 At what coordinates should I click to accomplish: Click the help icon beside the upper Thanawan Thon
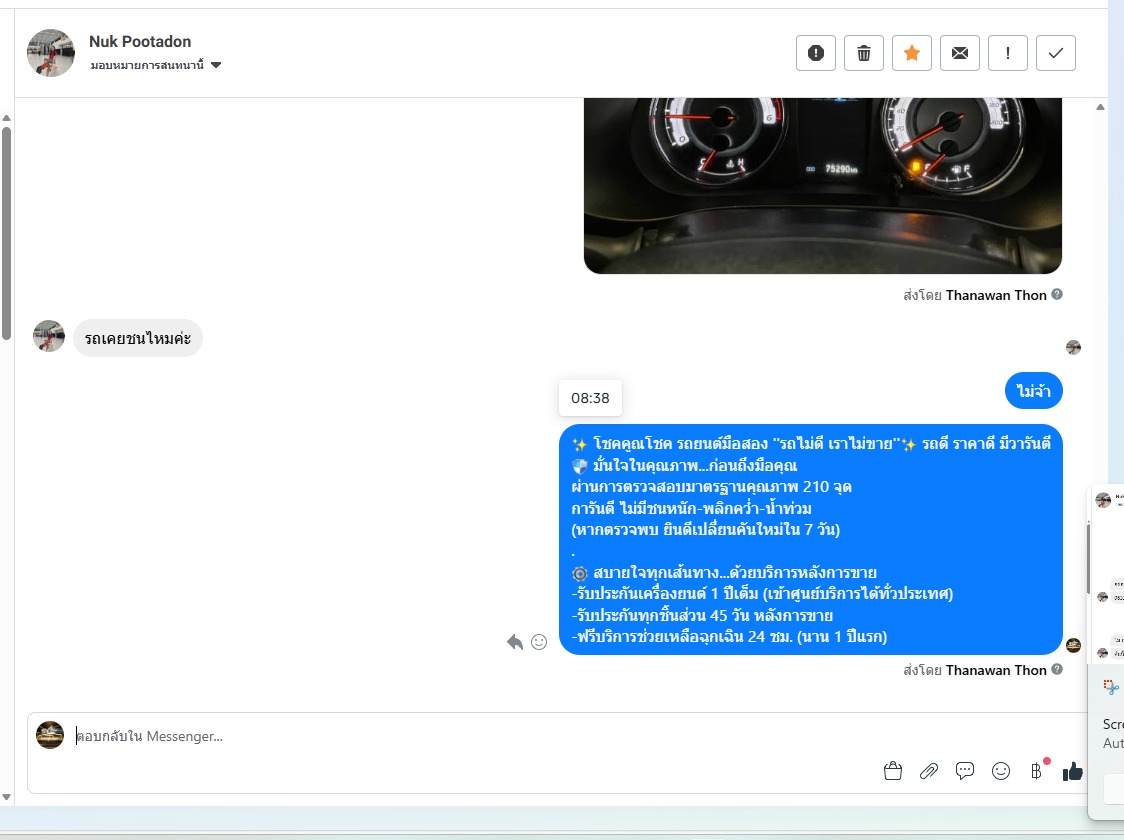click(1057, 294)
